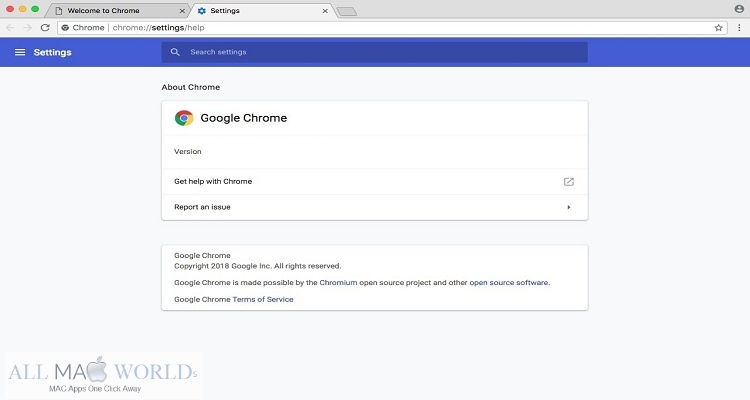Select the Settings tab
The width and height of the screenshot is (750, 400).
point(262,11)
